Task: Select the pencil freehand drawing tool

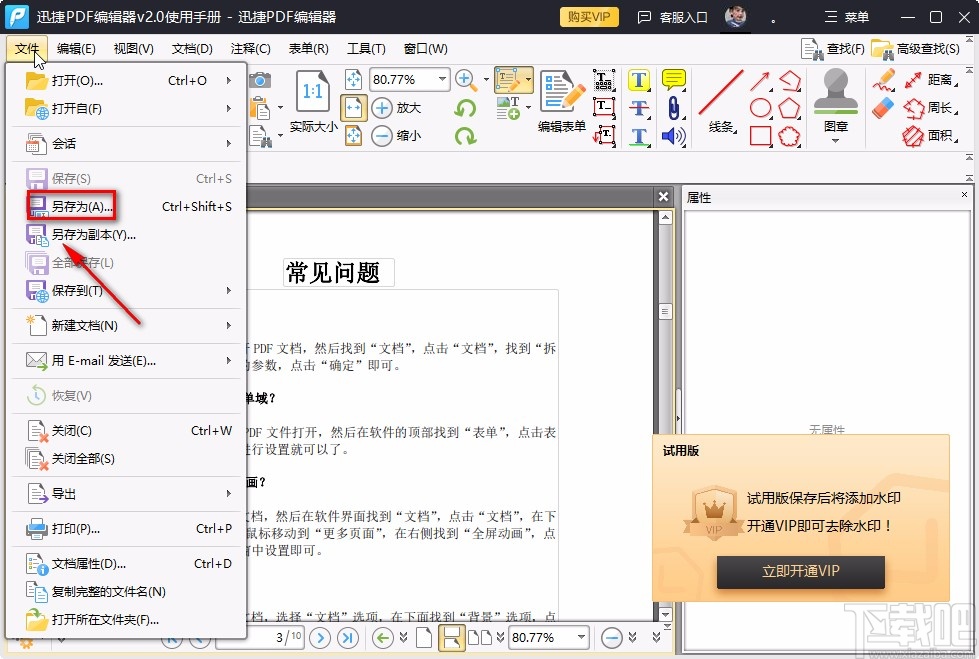Action: point(886,80)
